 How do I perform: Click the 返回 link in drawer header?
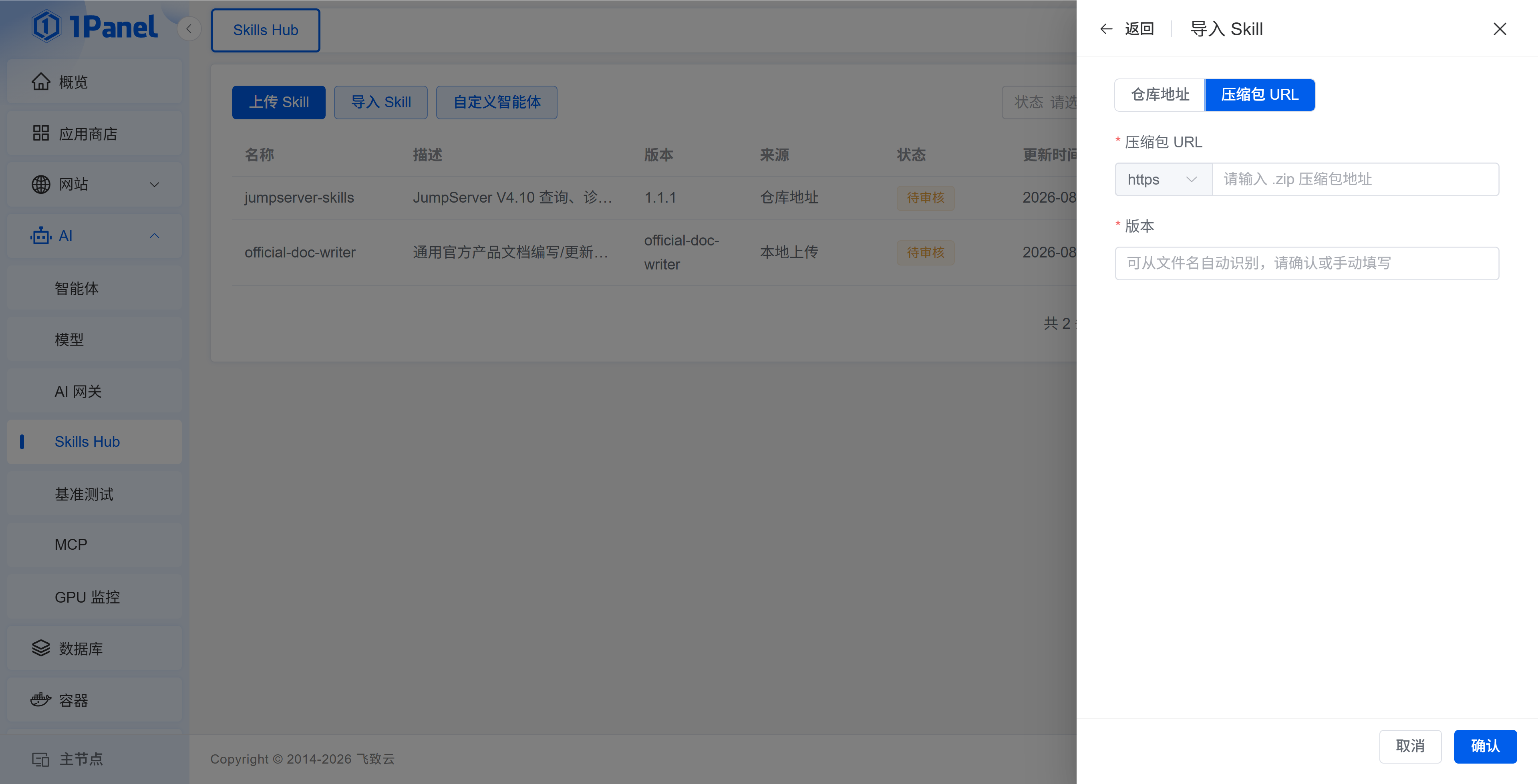point(1139,29)
